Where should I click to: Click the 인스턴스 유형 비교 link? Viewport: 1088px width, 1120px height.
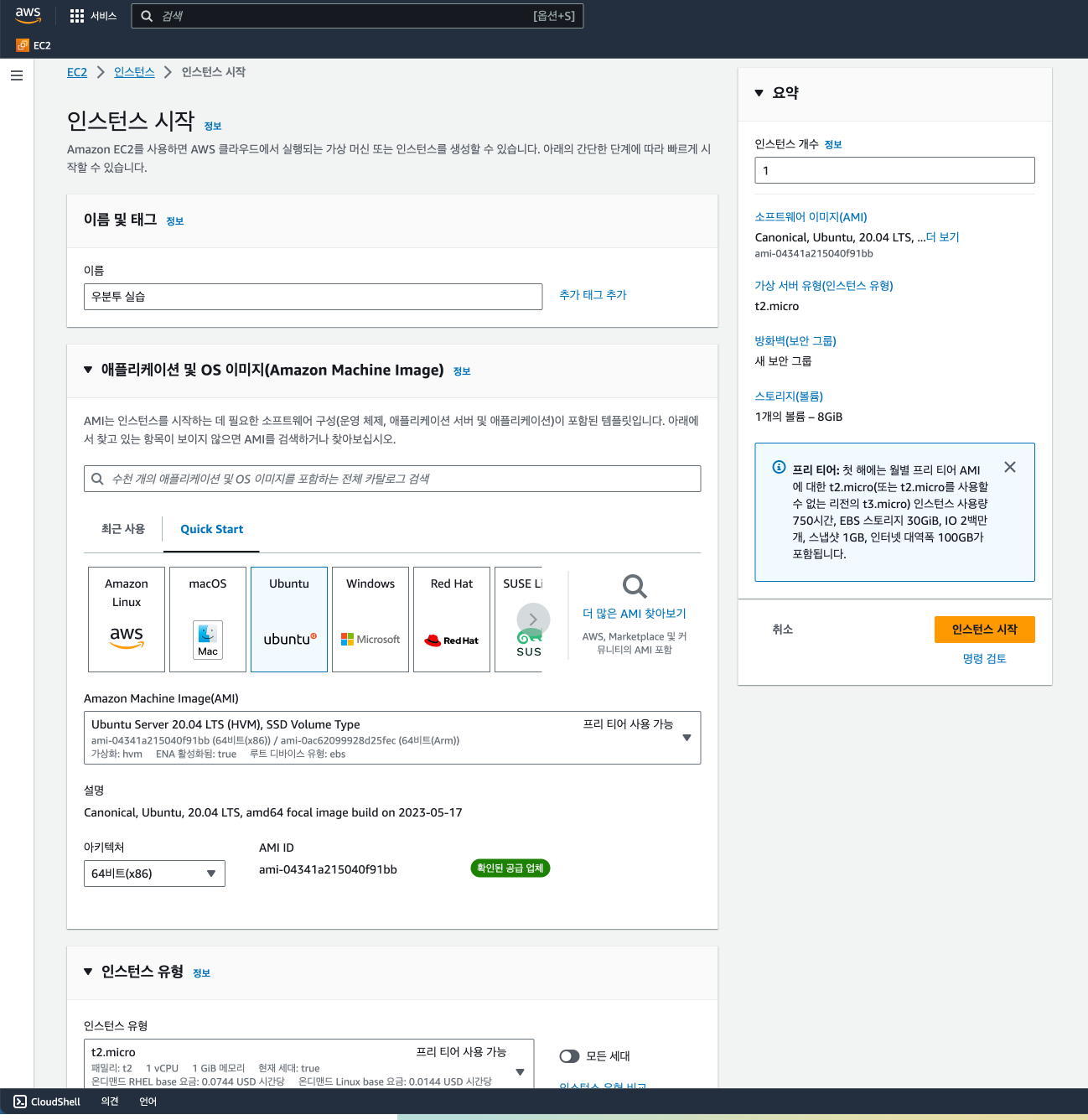[603, 1085]
